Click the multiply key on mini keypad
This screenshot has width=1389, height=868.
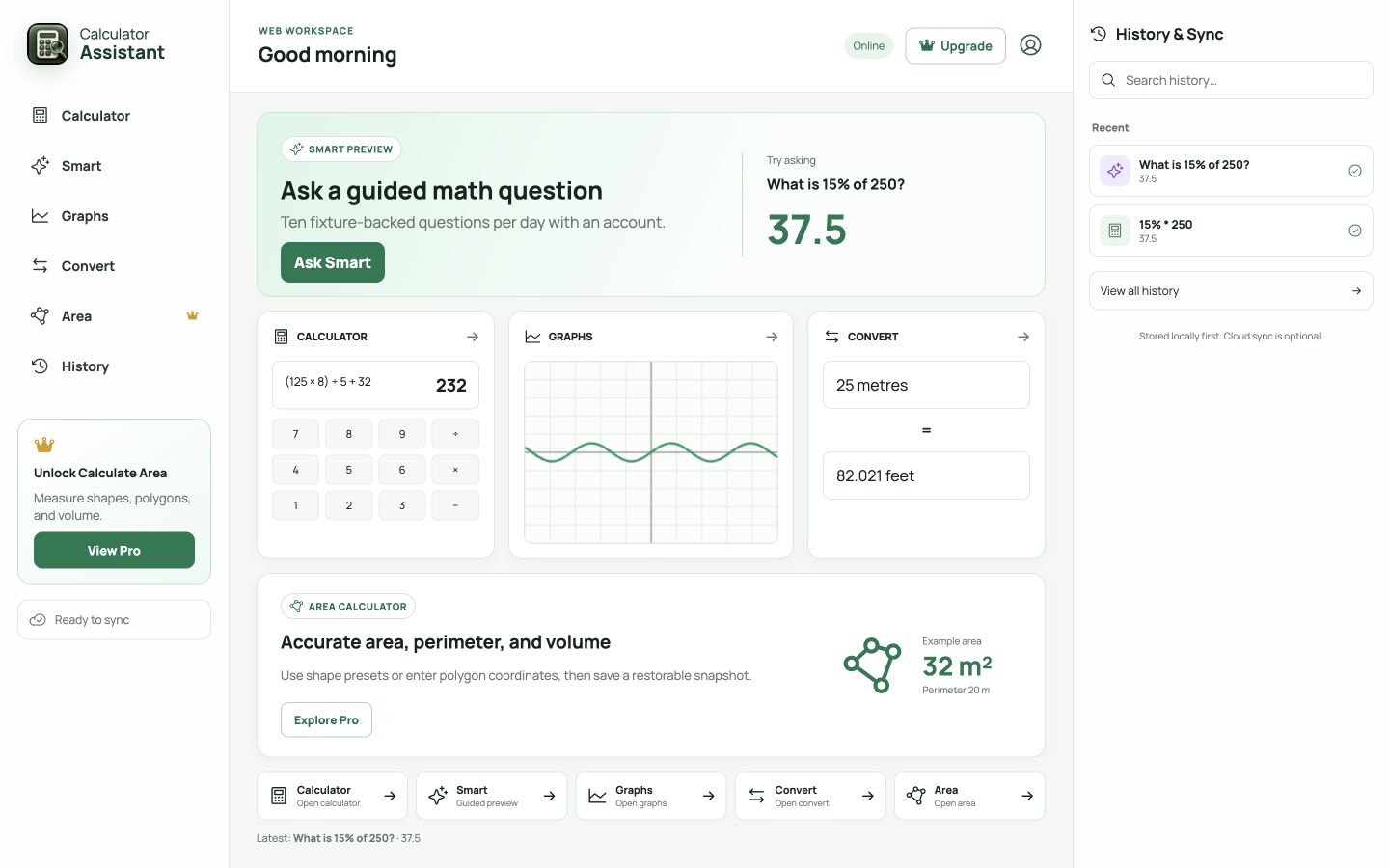pos(455,470)
